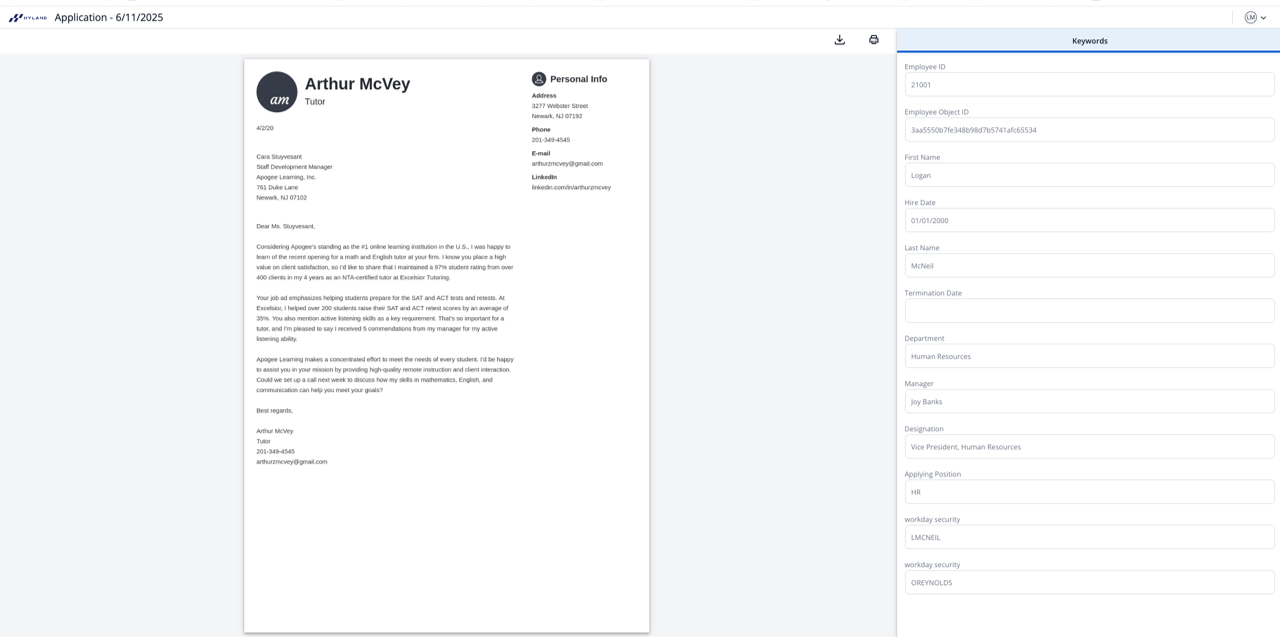Click the 3277 Webster Street address line
This screenshot has width=1280, height=637.
click(560, 106)
